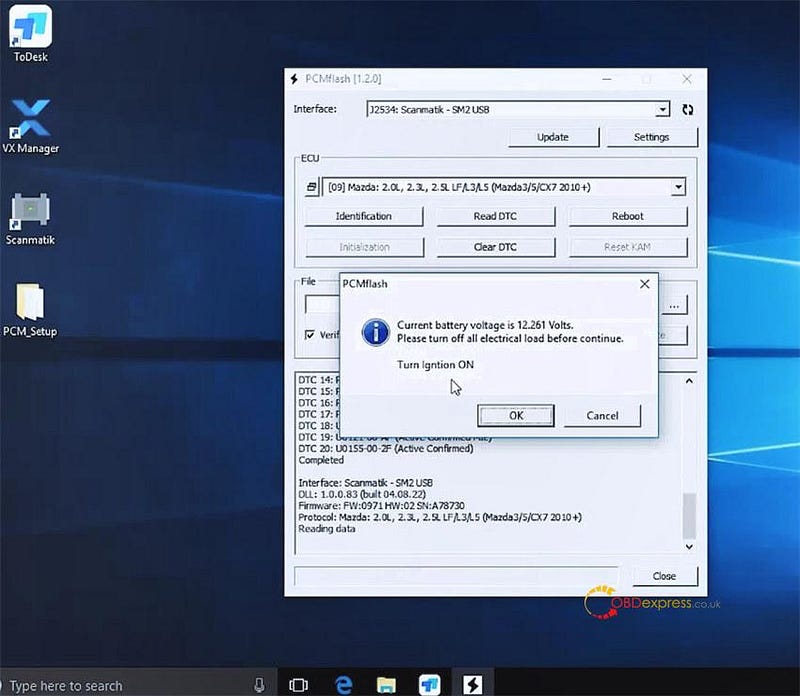Click the Reboot ECU button

628,216
